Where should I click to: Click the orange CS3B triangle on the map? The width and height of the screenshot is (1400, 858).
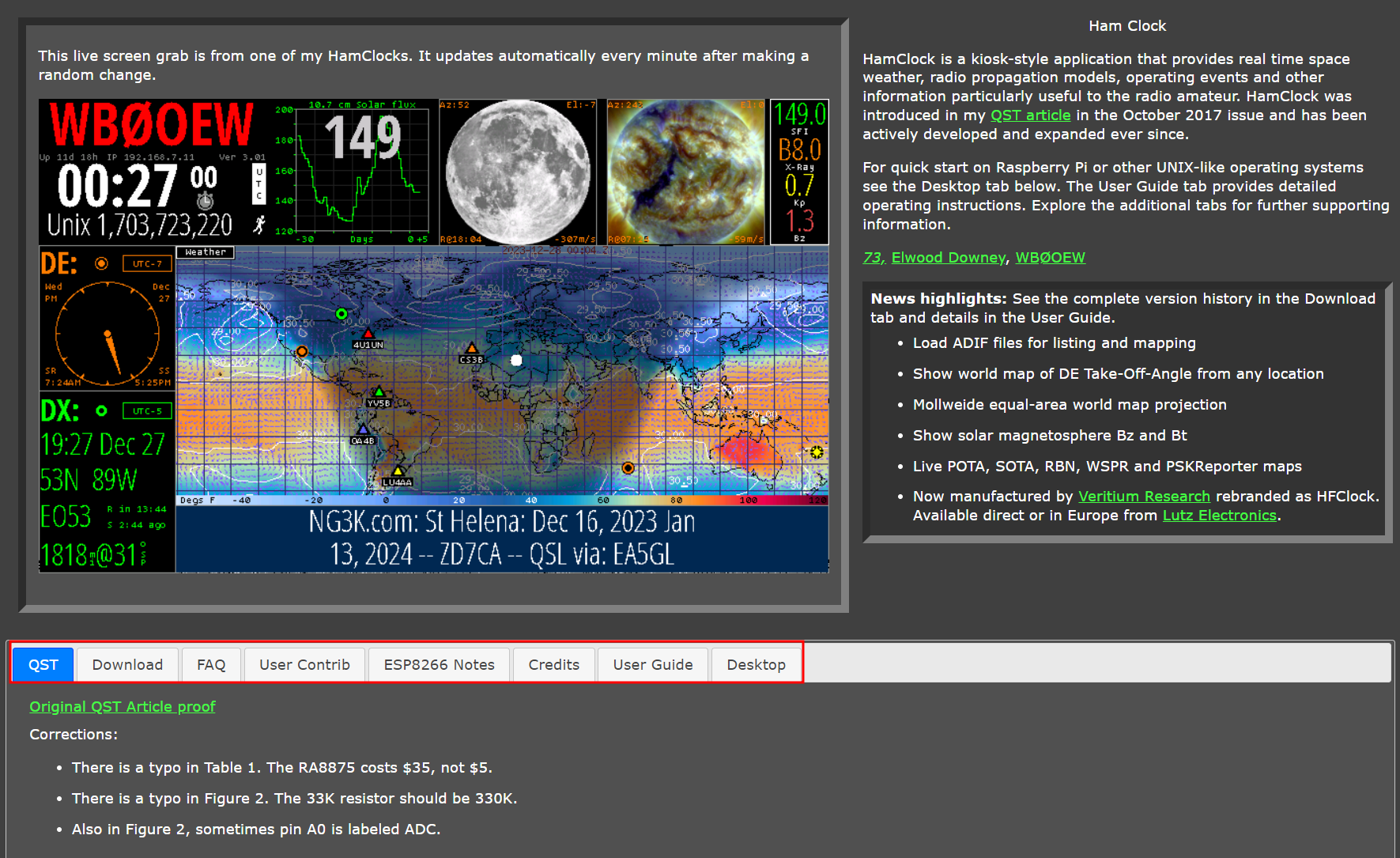coord(472,348)
